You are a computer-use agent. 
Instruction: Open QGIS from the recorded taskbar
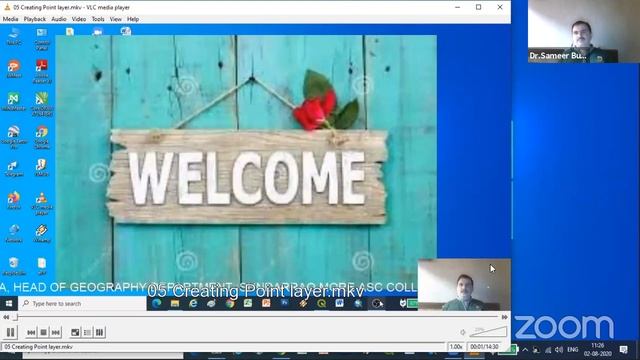point(321,304)
